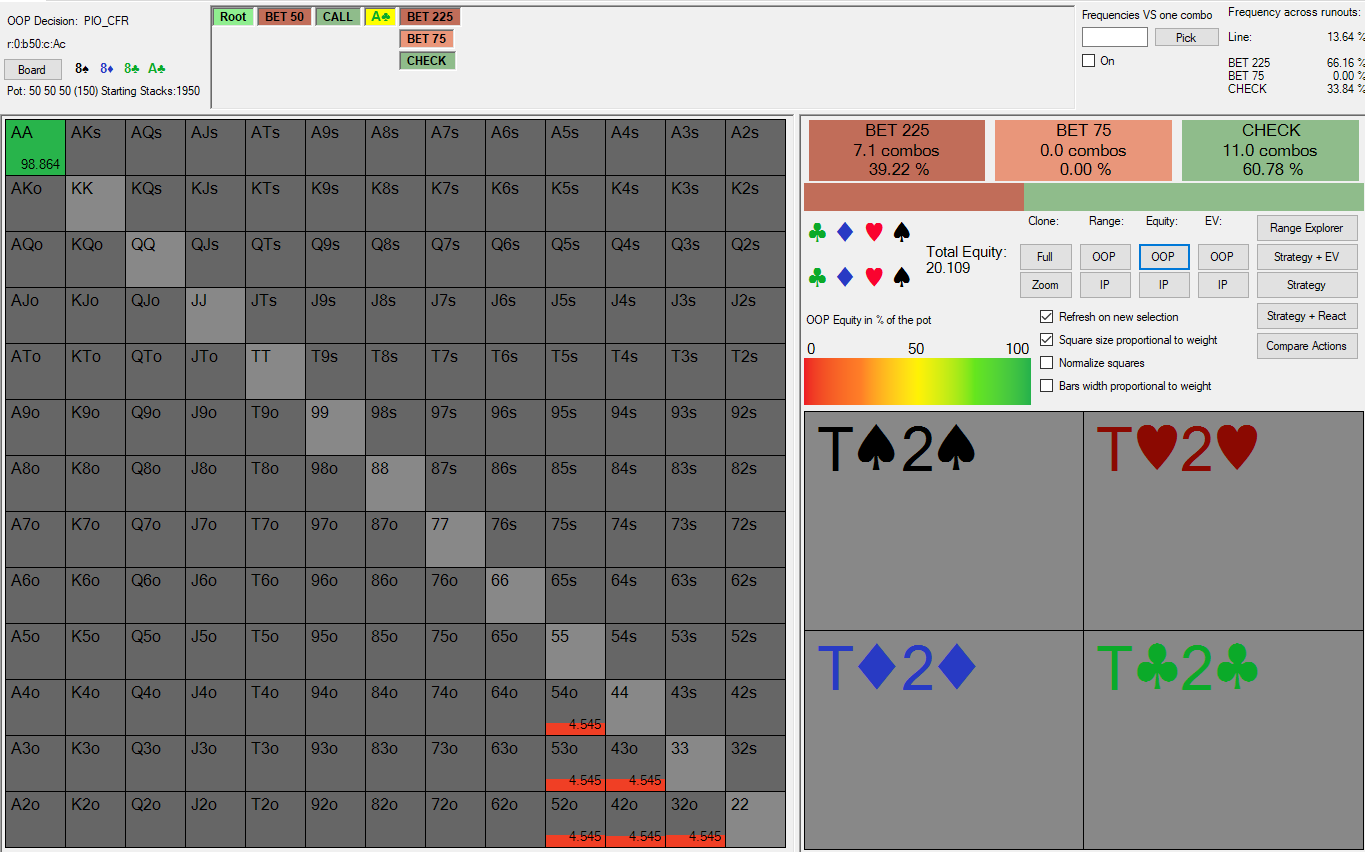Select the BET 50 tree node
1365x852 pixels.
(284, 17)
